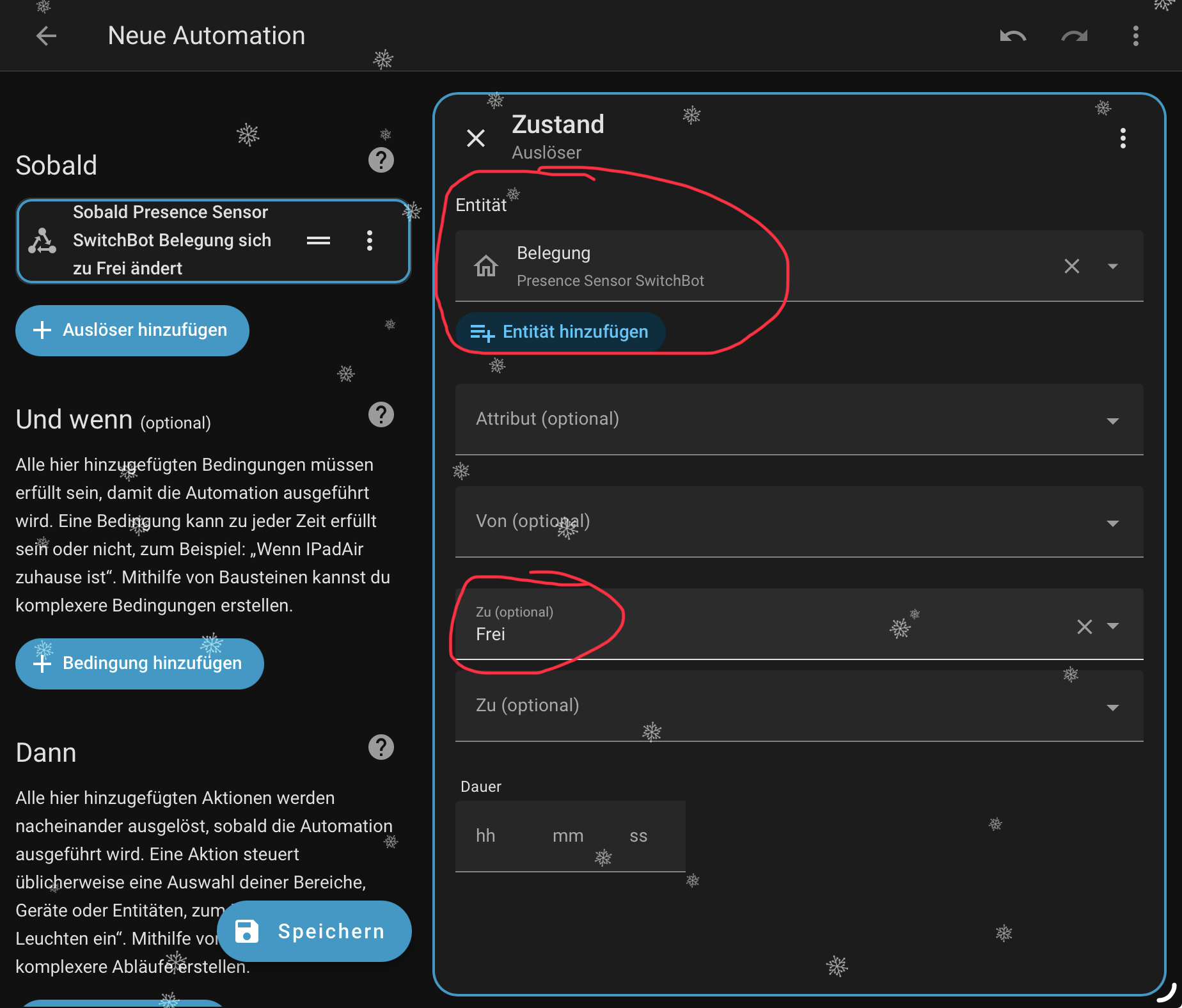Screen dimensions: 1182x1008
Task: Go back using the arrow icon
Action: click(x=46, y=36)
